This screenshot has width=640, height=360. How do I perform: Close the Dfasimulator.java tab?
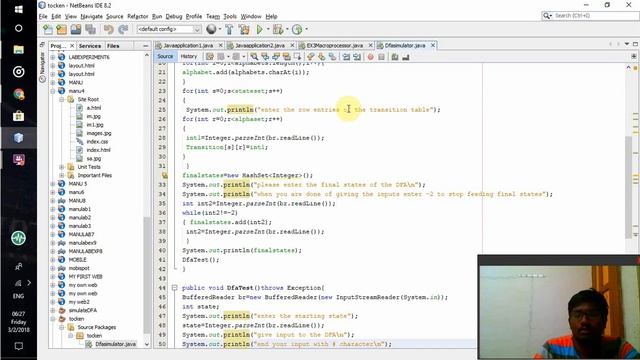tap(433, 45)
